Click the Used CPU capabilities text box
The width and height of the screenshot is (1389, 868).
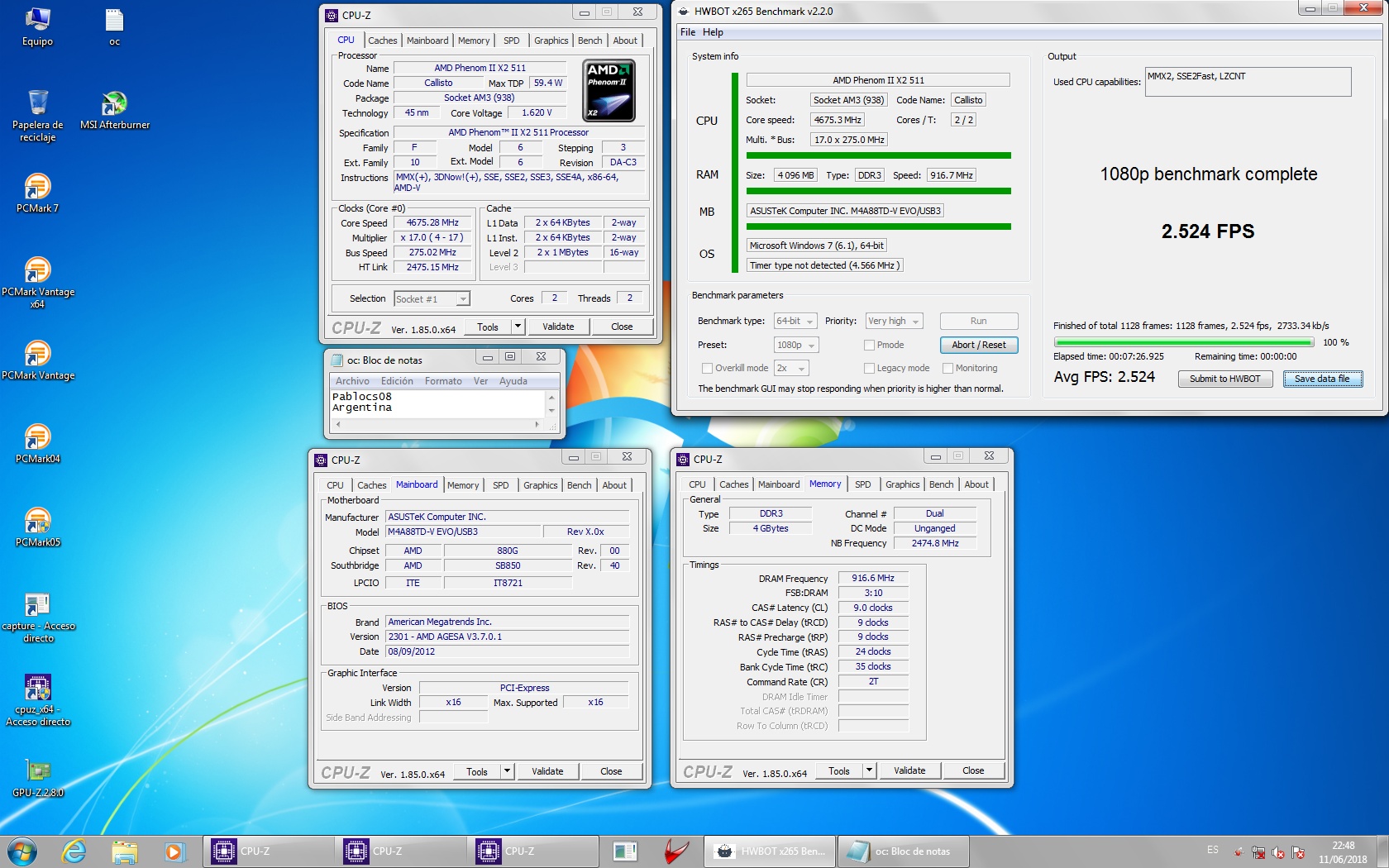click(1248, 82)
